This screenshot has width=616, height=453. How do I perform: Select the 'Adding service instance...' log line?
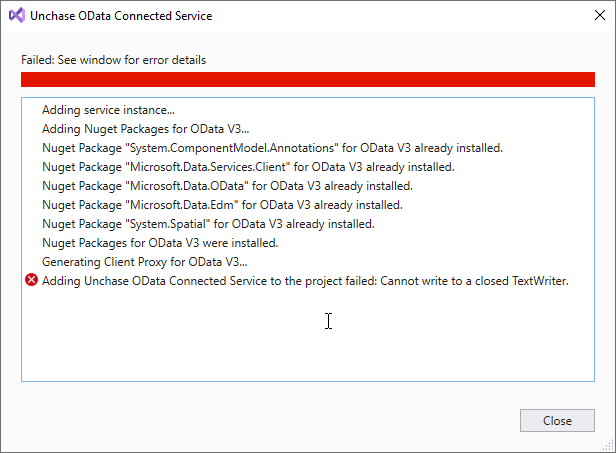(x=108, y=110)
